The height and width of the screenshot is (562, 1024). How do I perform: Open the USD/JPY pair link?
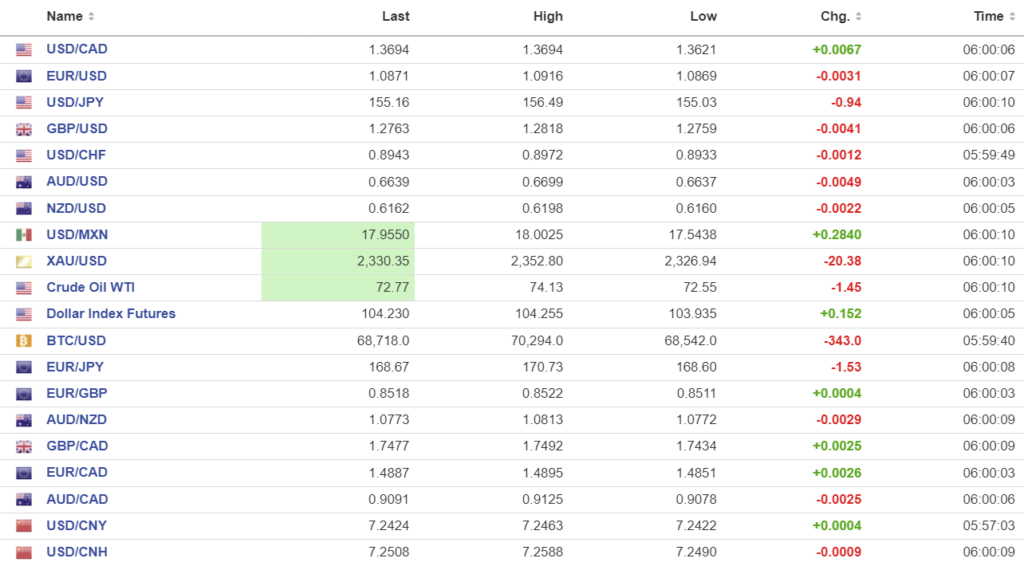tap(75, 102)
